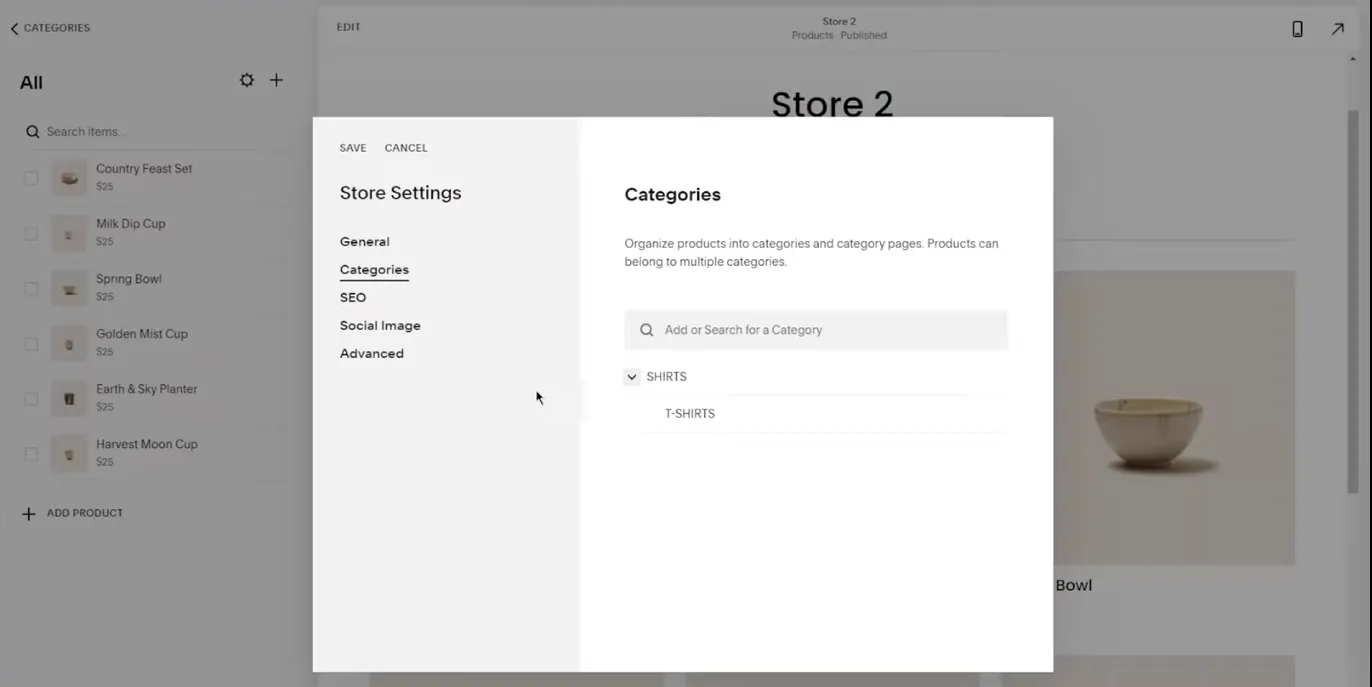Viewport: 1372px width, 687px height.
Task: Open the General settings tab
Action: [364, 242]
